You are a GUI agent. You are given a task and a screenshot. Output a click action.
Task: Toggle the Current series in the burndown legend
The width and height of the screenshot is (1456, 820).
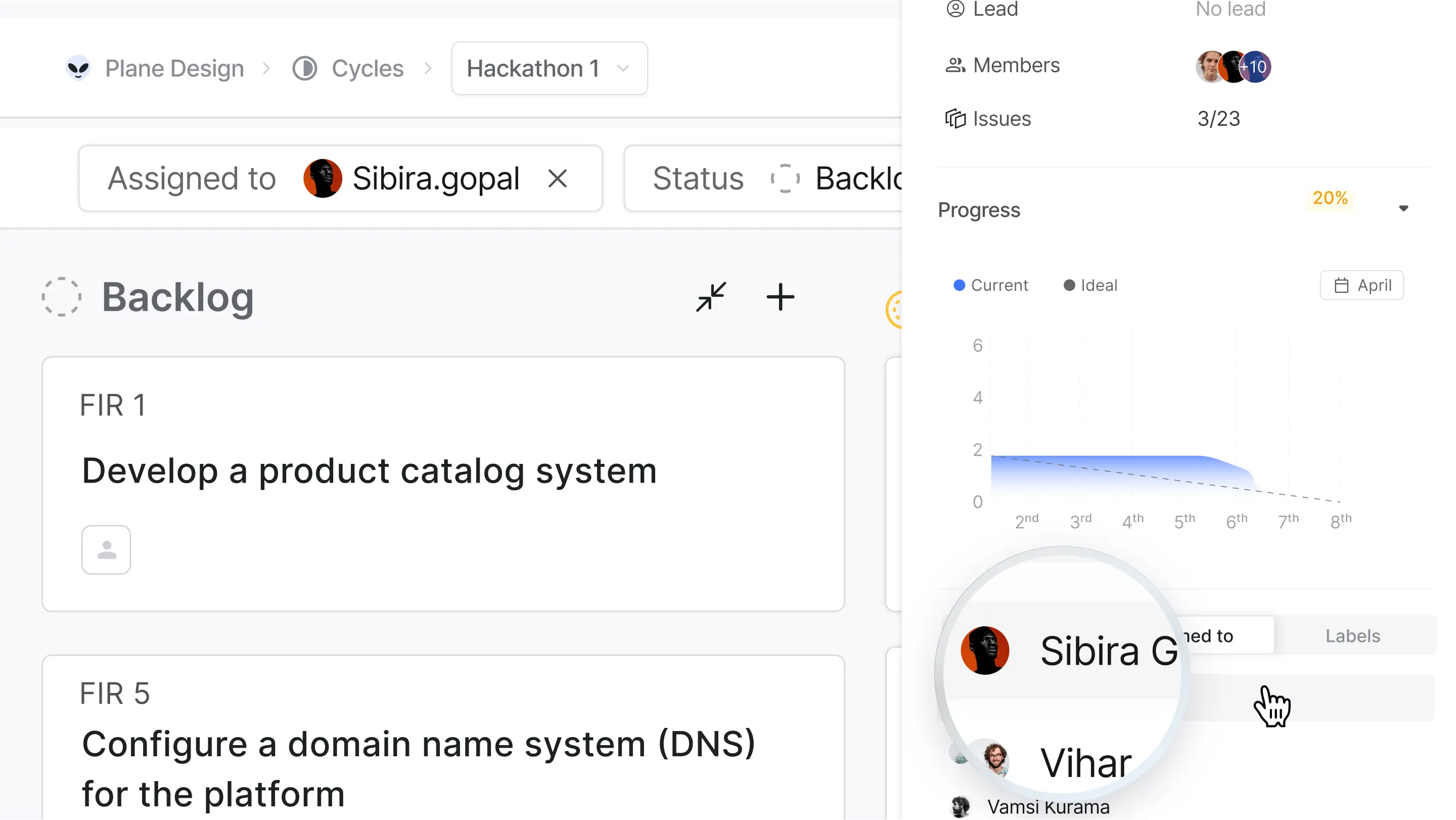991,285
